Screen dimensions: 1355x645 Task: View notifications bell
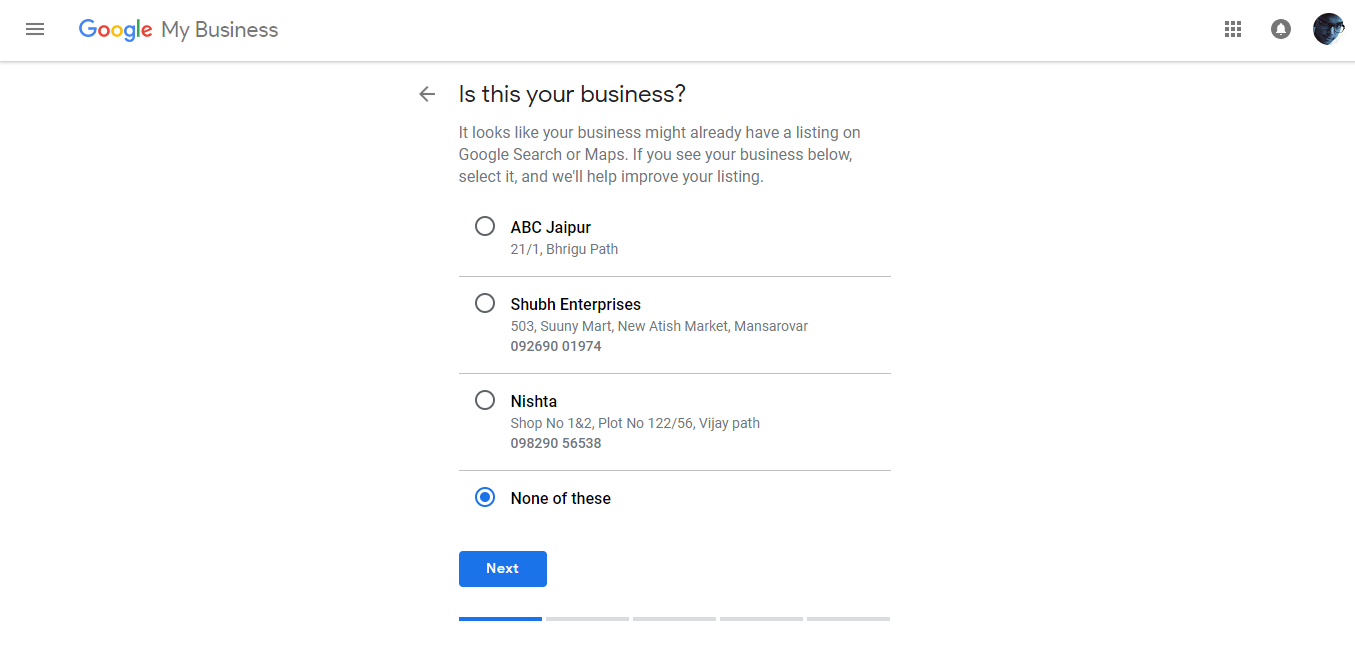(1281, 30)
